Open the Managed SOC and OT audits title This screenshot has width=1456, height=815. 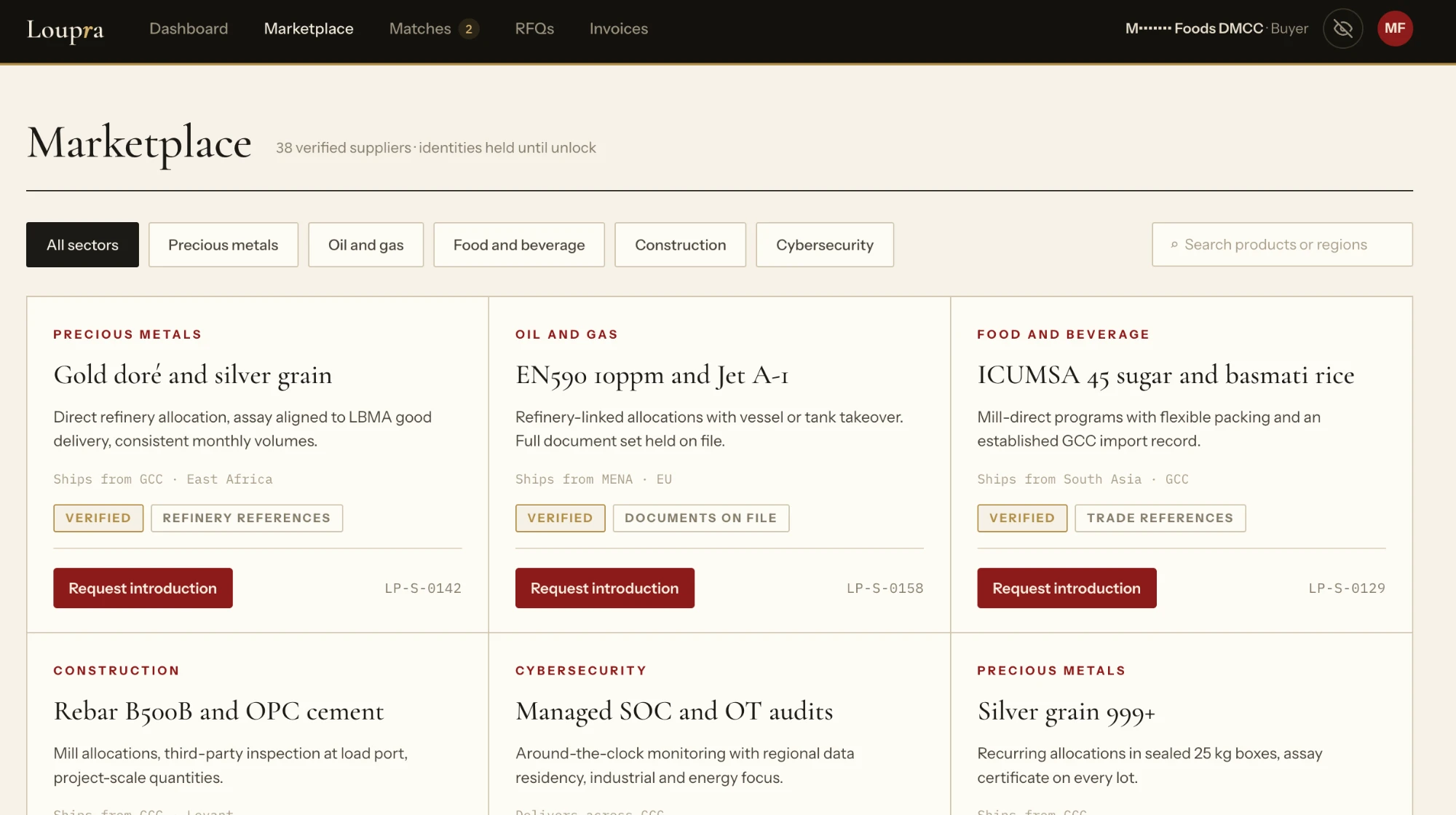[x=674, y=712]
